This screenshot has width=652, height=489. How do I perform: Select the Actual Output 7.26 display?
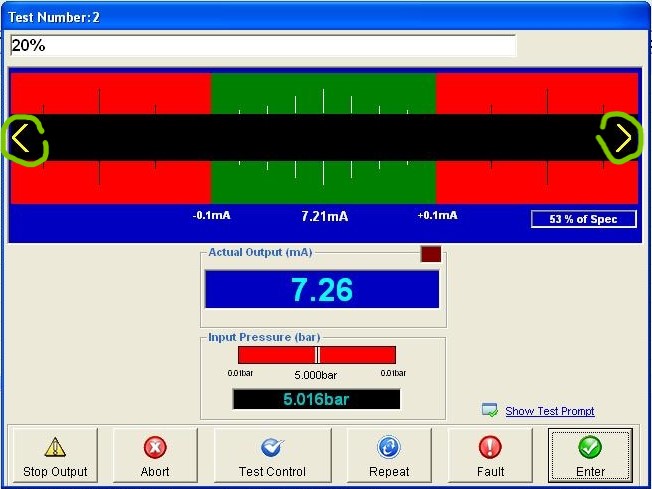pos(321,289)
